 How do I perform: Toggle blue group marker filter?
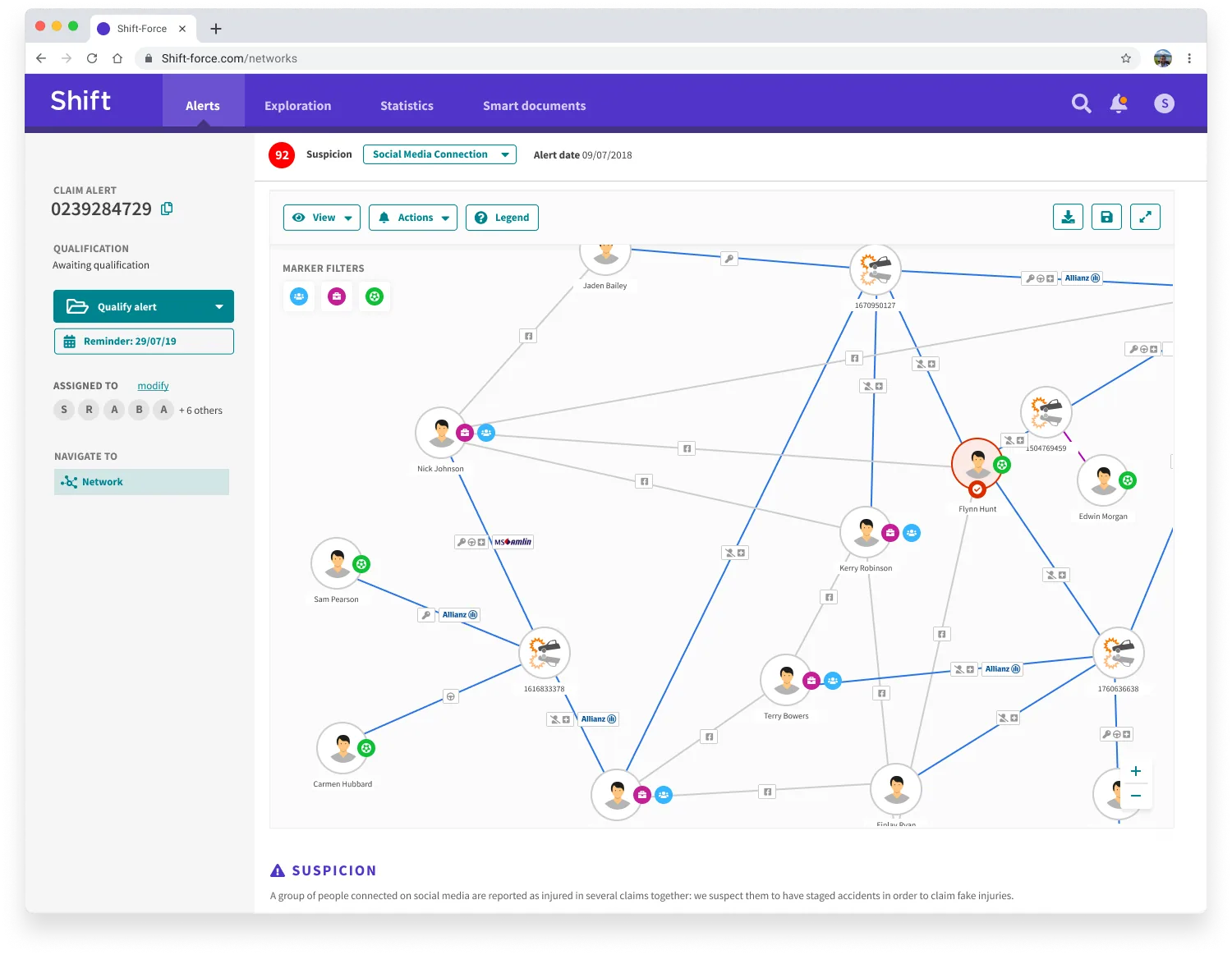tap(299, 296)
